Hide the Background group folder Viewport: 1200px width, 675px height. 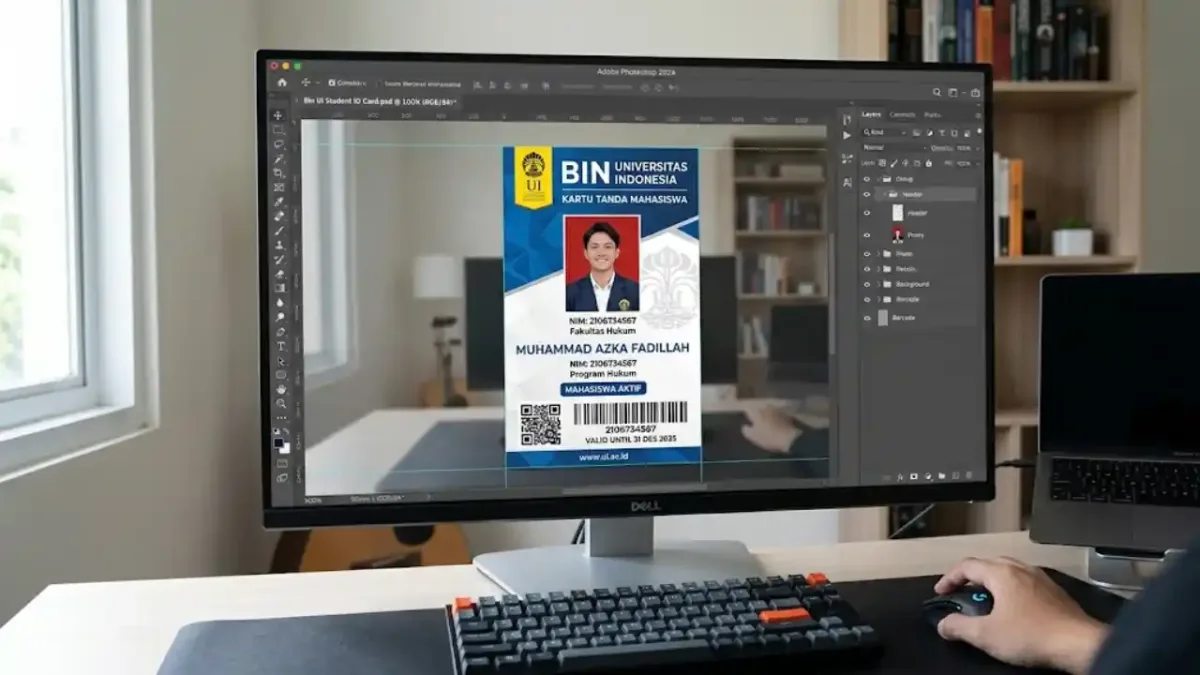867,284
